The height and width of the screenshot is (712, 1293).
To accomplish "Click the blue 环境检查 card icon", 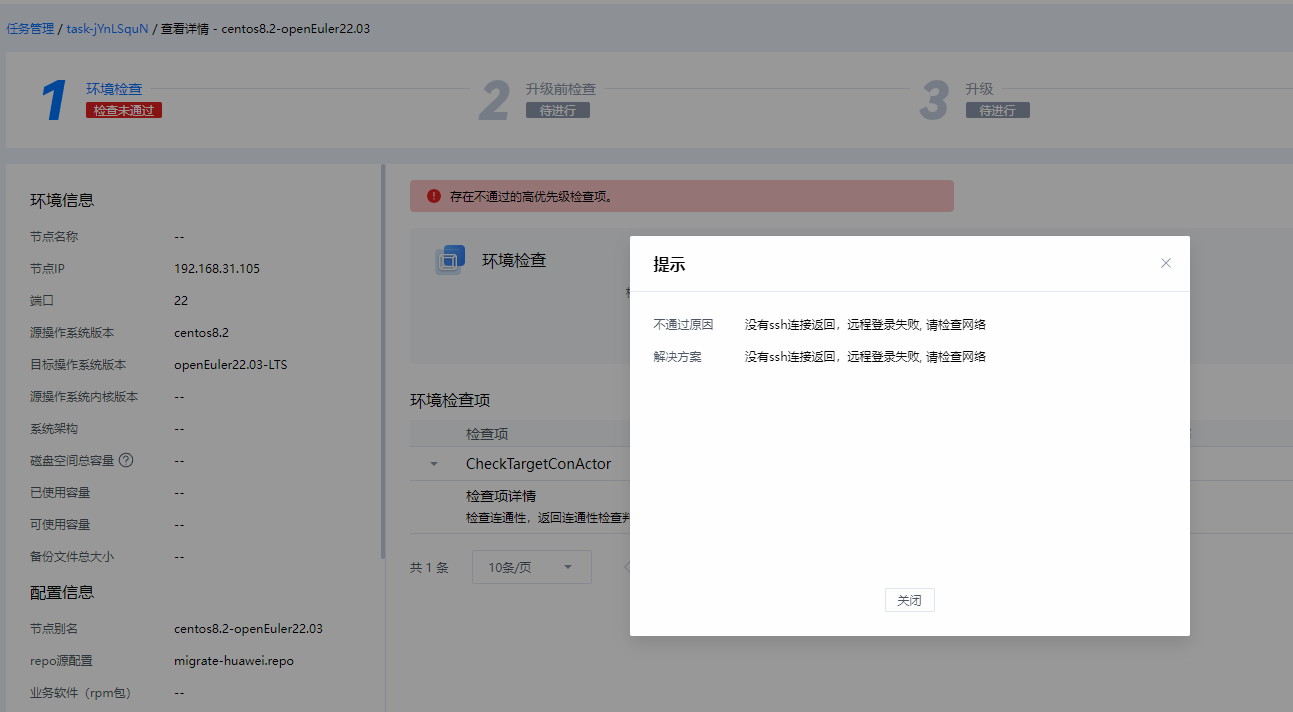I will [x=450, y=260].
